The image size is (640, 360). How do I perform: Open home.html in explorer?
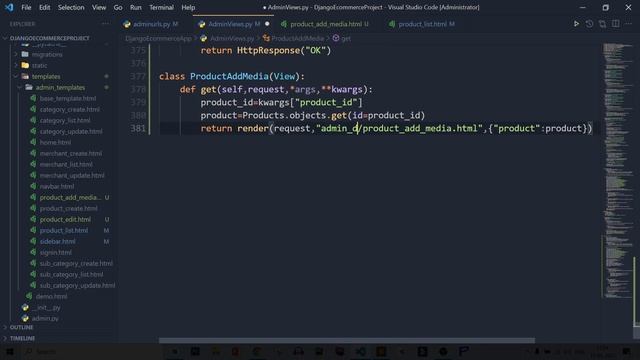[55, 142]
